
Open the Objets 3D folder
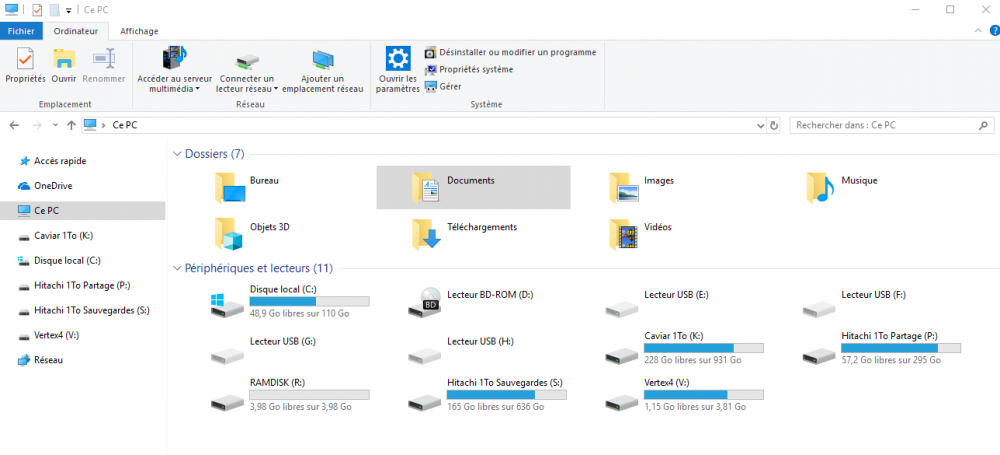point(229,233)
